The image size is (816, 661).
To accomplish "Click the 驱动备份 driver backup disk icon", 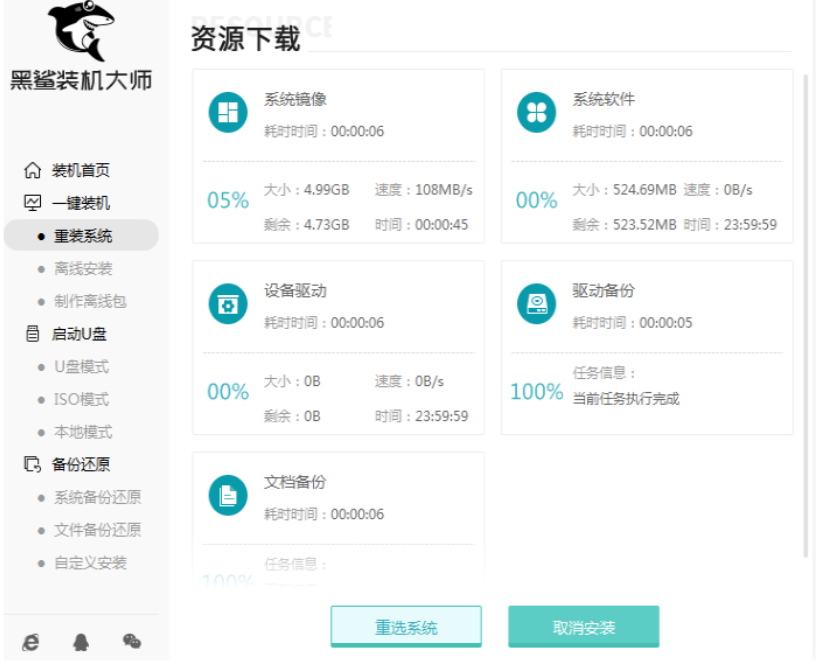I will point(536,303).
